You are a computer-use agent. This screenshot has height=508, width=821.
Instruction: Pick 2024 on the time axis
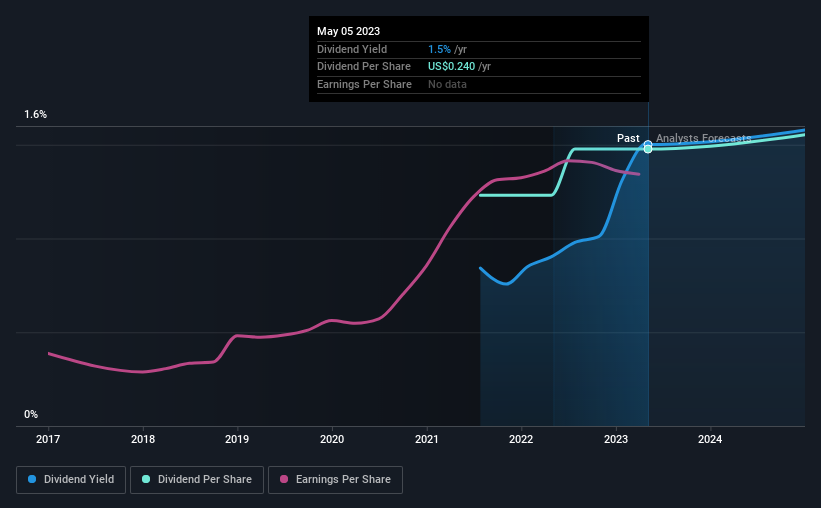(x=710, y=439)
